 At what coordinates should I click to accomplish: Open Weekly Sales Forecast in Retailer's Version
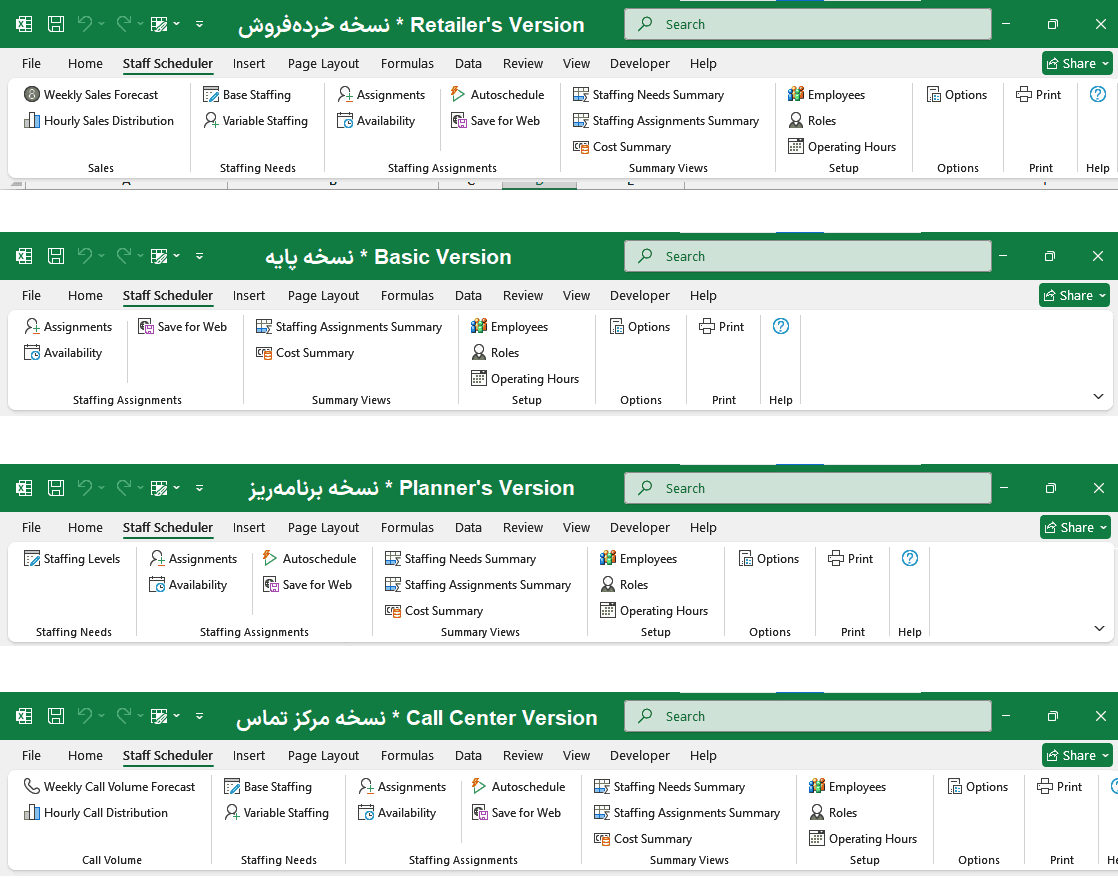pyautogui.click(x=91, y=95)
